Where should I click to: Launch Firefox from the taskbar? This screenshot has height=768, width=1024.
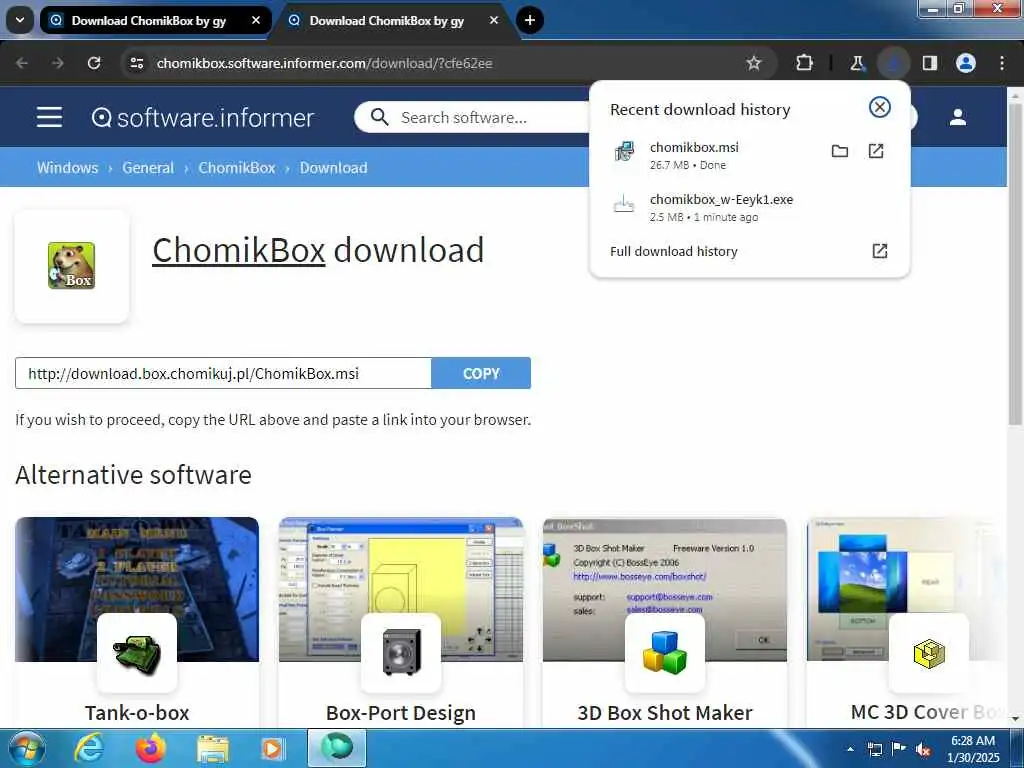(151, 748)
